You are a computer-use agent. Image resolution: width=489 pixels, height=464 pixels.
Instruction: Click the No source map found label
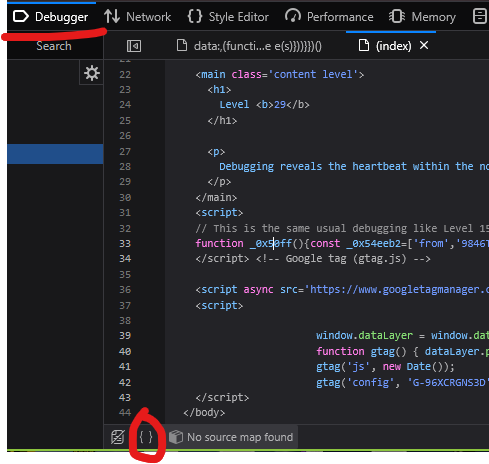[x=240, y=437]
